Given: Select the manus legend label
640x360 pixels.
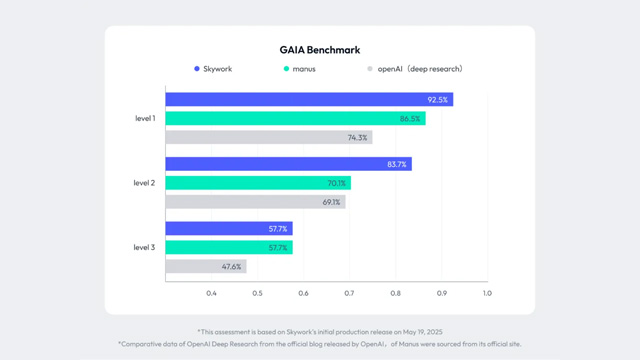Looking at the screenshot, I should [304, 69].
